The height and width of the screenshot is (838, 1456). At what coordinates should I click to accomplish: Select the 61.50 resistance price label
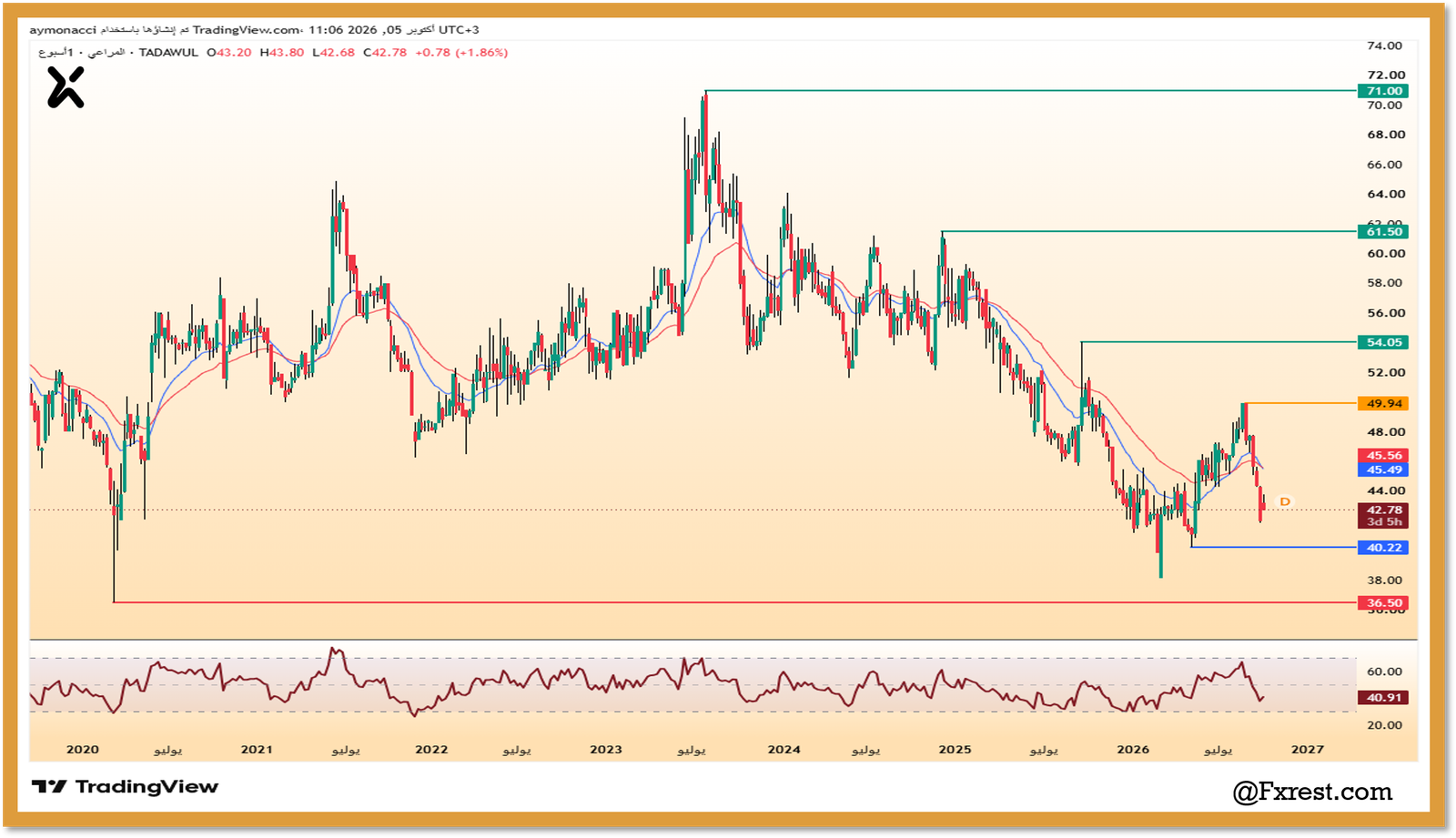point(1383,232)
